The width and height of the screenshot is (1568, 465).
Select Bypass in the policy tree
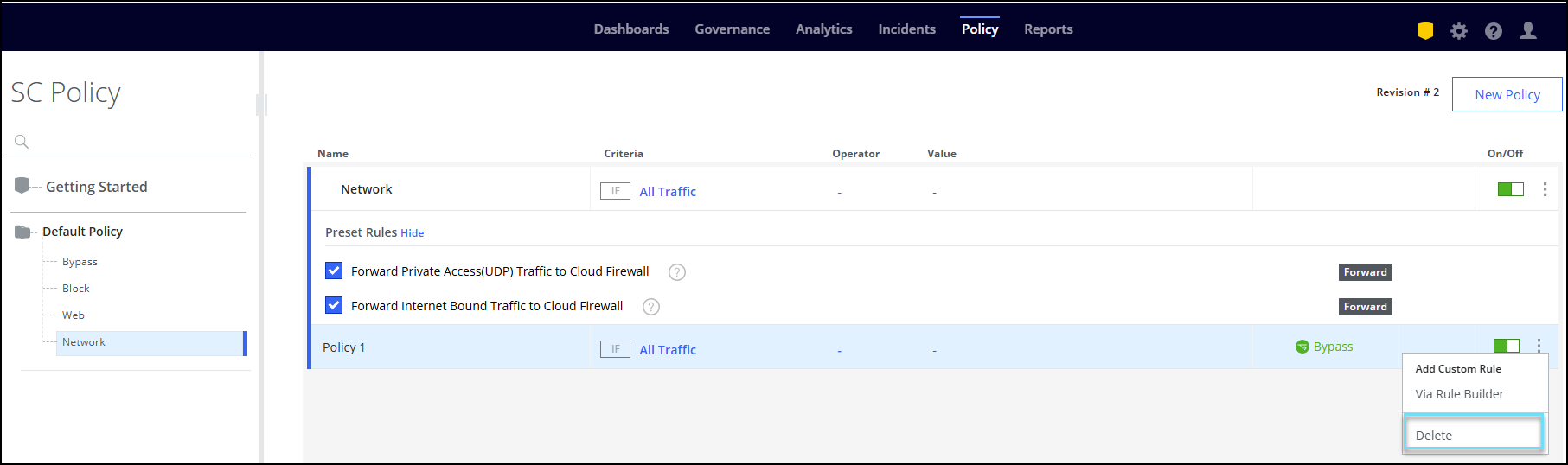coord(80,262)
